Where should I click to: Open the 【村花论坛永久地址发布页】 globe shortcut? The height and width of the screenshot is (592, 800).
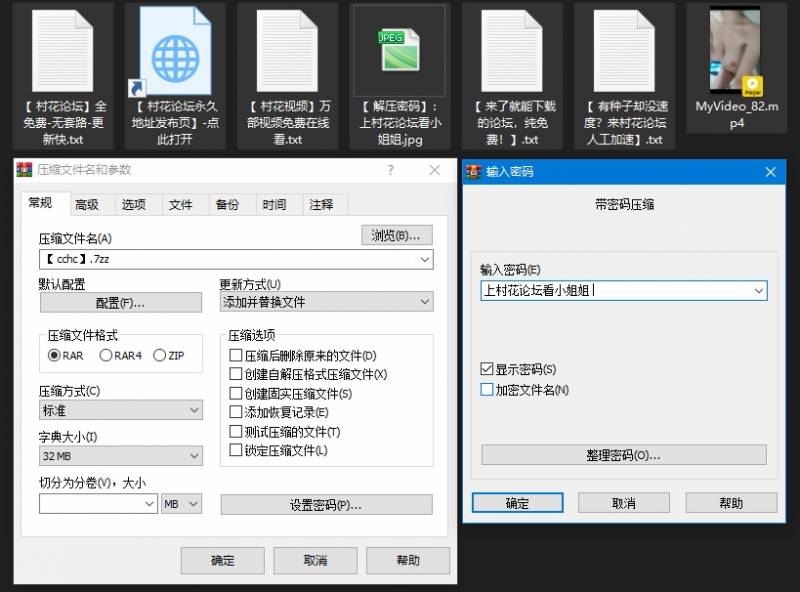tap(174, 50)
